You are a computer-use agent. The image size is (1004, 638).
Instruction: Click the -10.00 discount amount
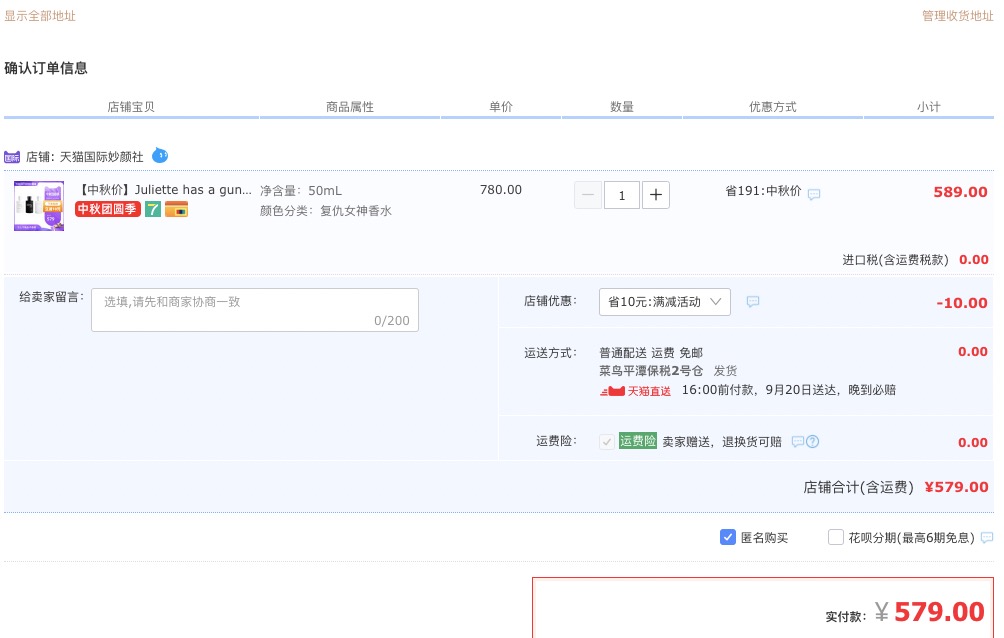(962, 303)
